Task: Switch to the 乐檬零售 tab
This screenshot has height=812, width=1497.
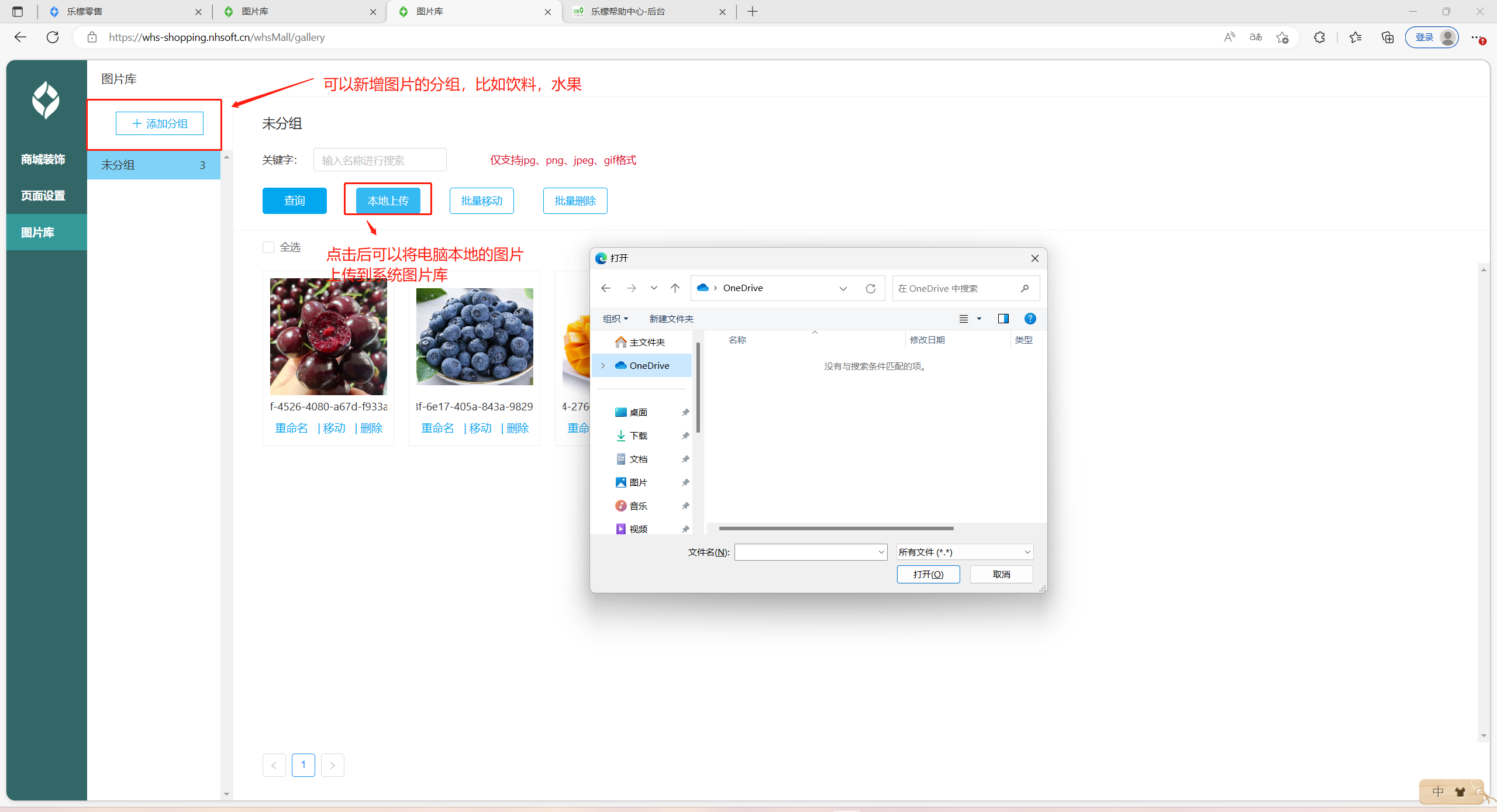Action: click(125, 11)
